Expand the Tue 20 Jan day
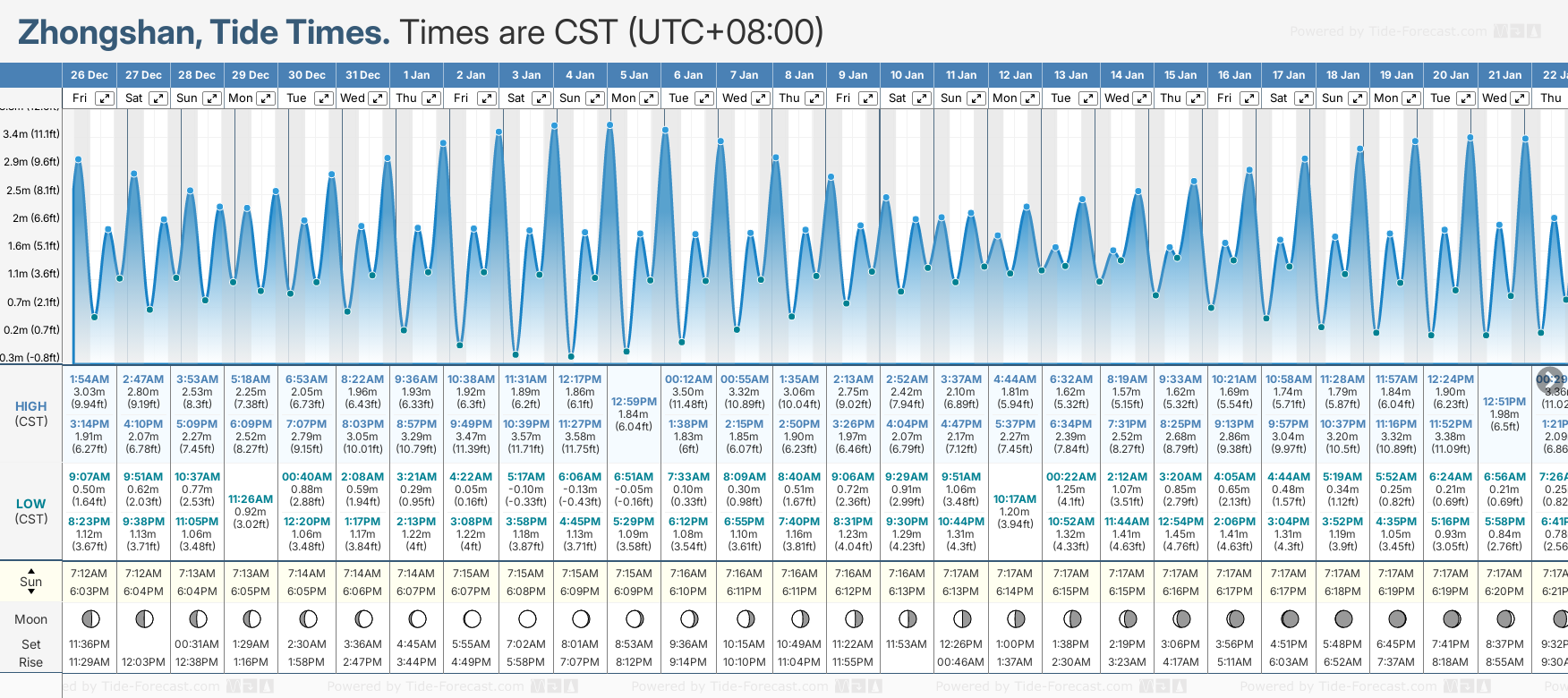The image size is (1568, 698). (1465, 98)
